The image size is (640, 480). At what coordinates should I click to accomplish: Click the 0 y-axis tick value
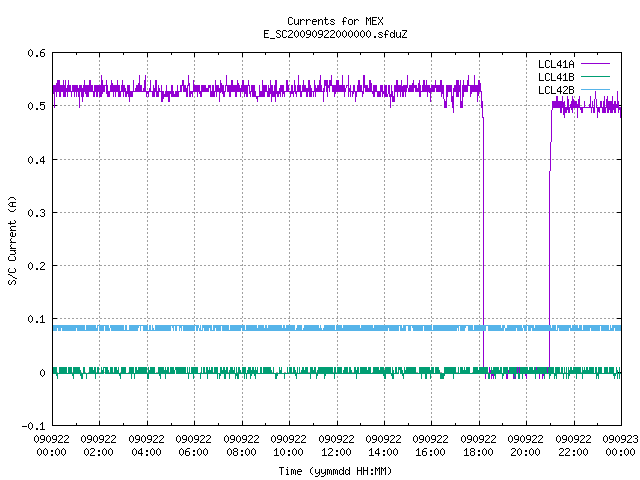pos(42,373)
